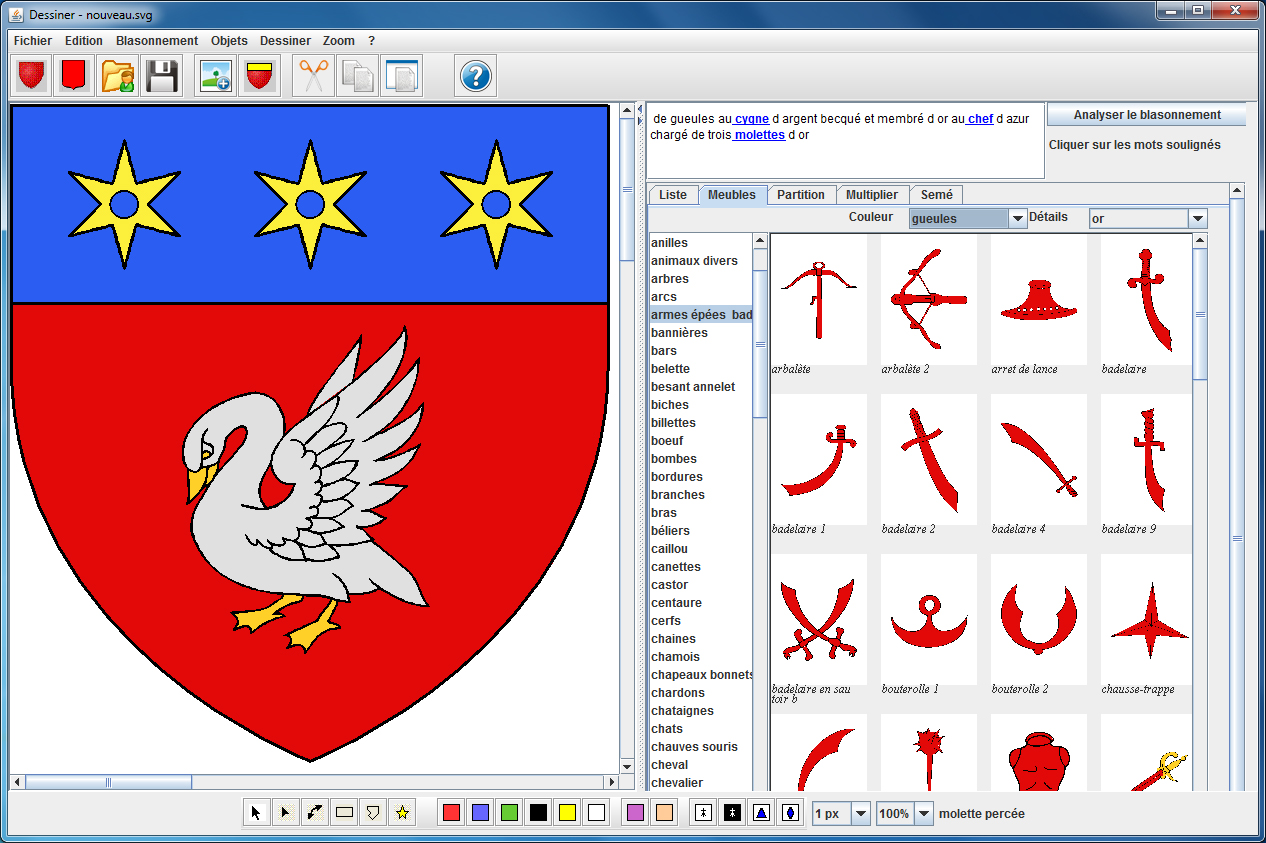This screenshot has width=1266, height=843.
Task: Select the black arrow selection tool
Action: pyautogui.click(x=256, y=813)
